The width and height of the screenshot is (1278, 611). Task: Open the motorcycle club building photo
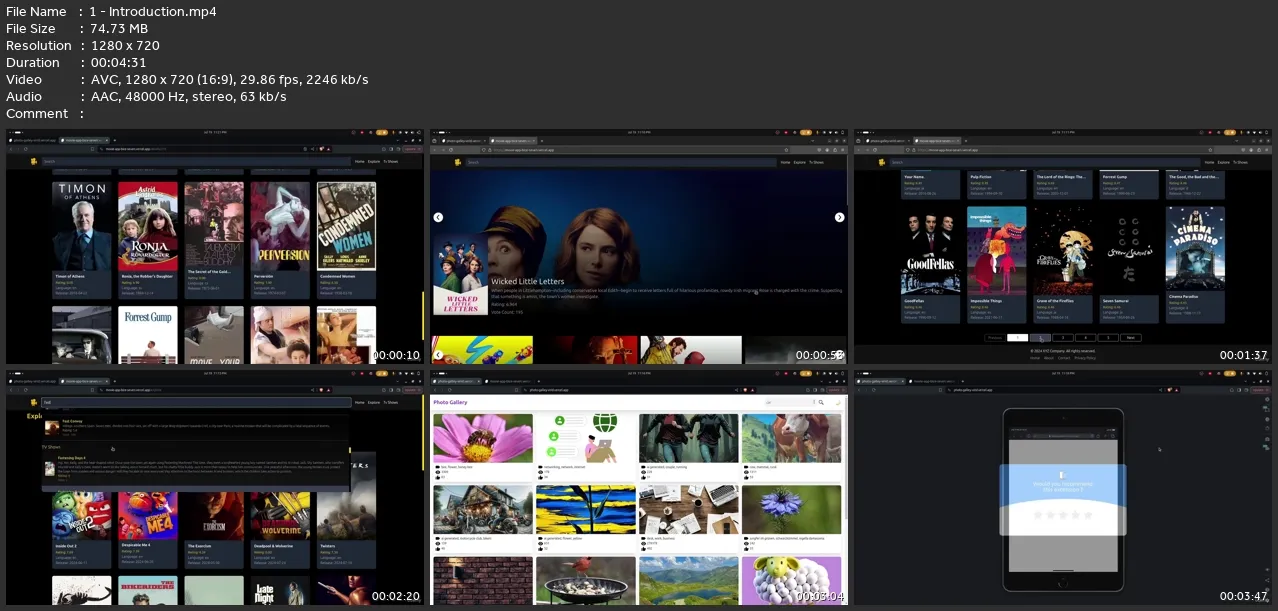(483, 510)
